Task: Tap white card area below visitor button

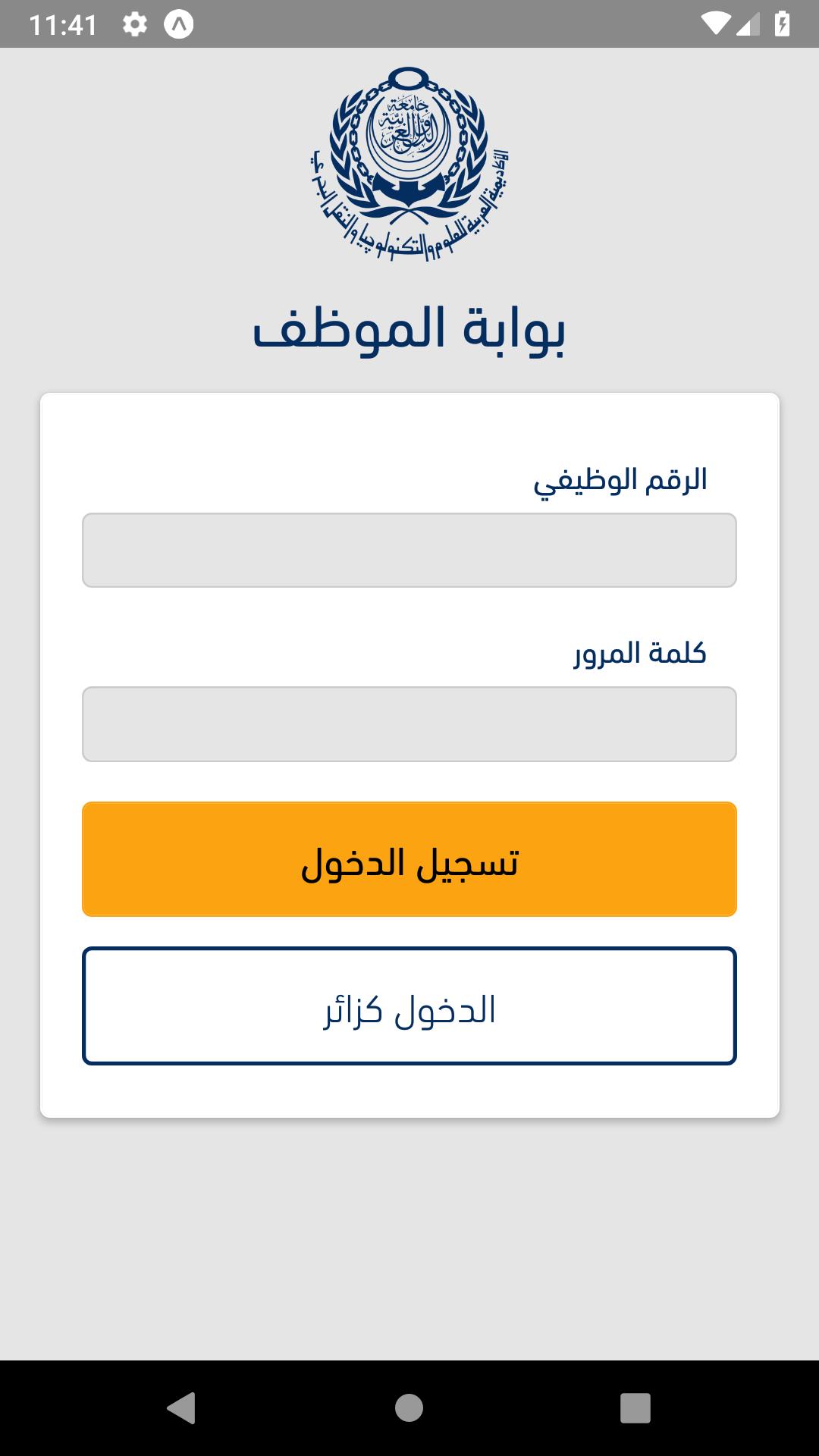Action: click(409, 1090)
